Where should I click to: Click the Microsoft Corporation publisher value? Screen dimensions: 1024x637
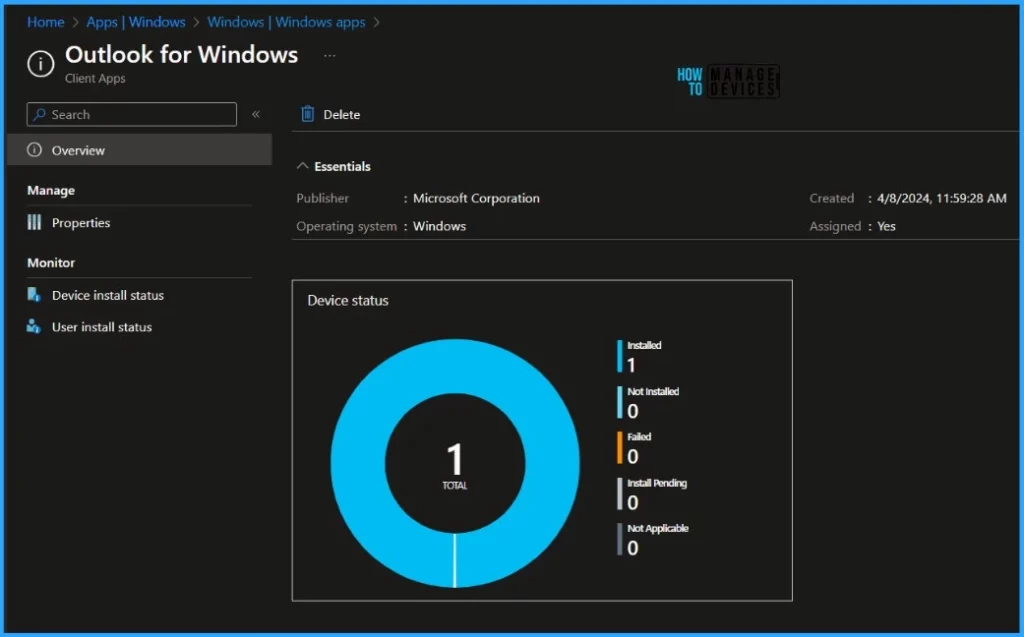tap(476, 198)
